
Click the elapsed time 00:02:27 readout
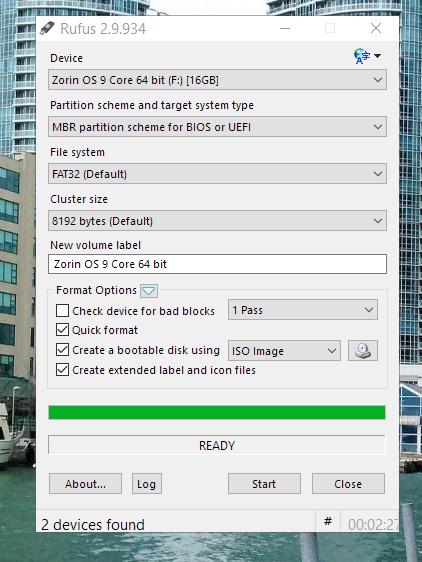click(373, 525)
